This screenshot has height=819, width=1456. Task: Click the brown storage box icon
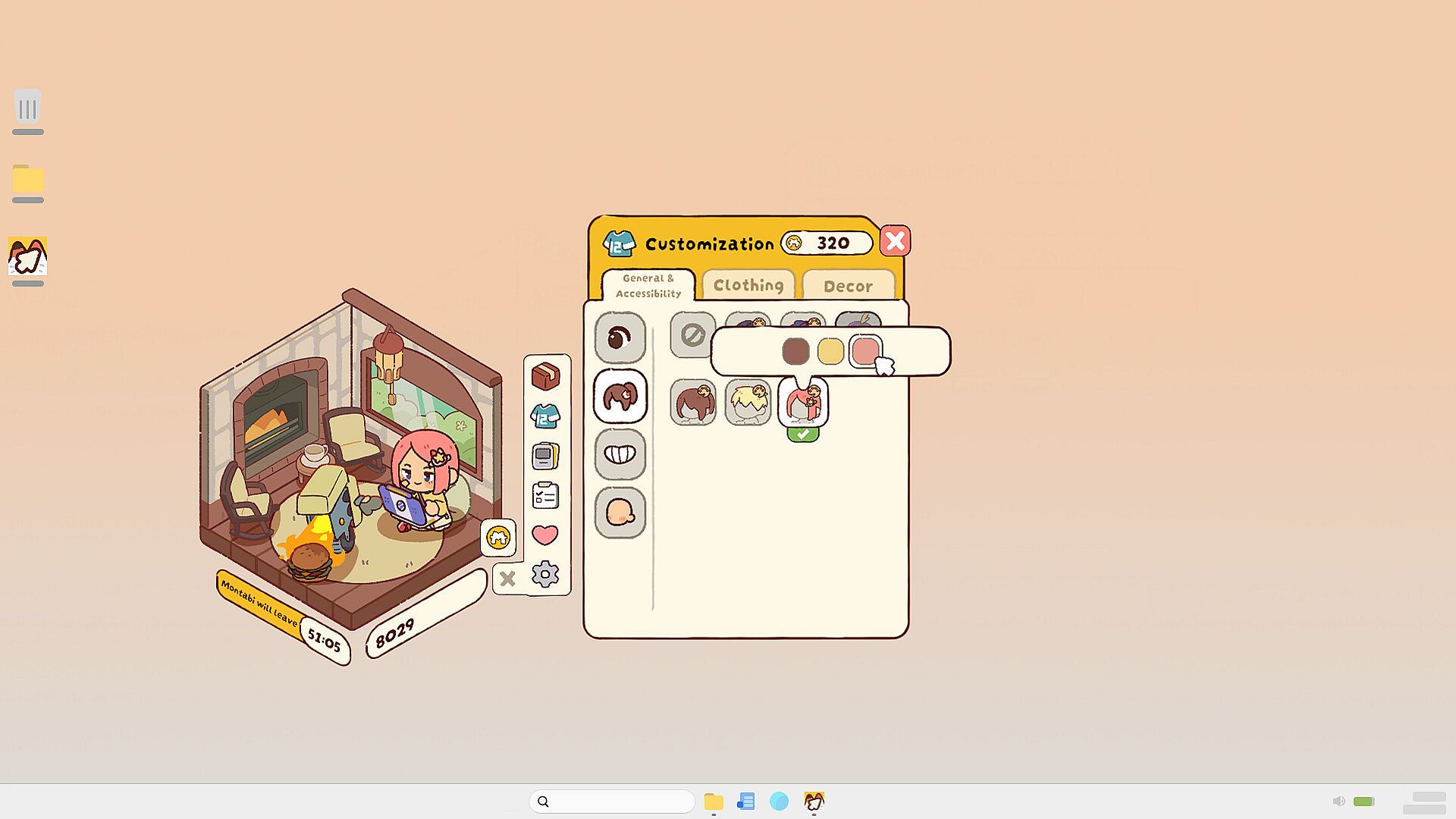(545, 376)
